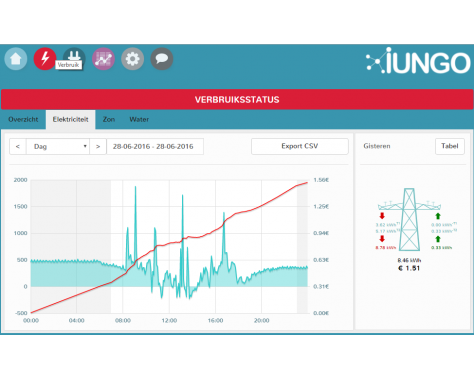Click the date range field 28-06-2016
This screenshot has height=380, width=474.
(x=155, y=146)
